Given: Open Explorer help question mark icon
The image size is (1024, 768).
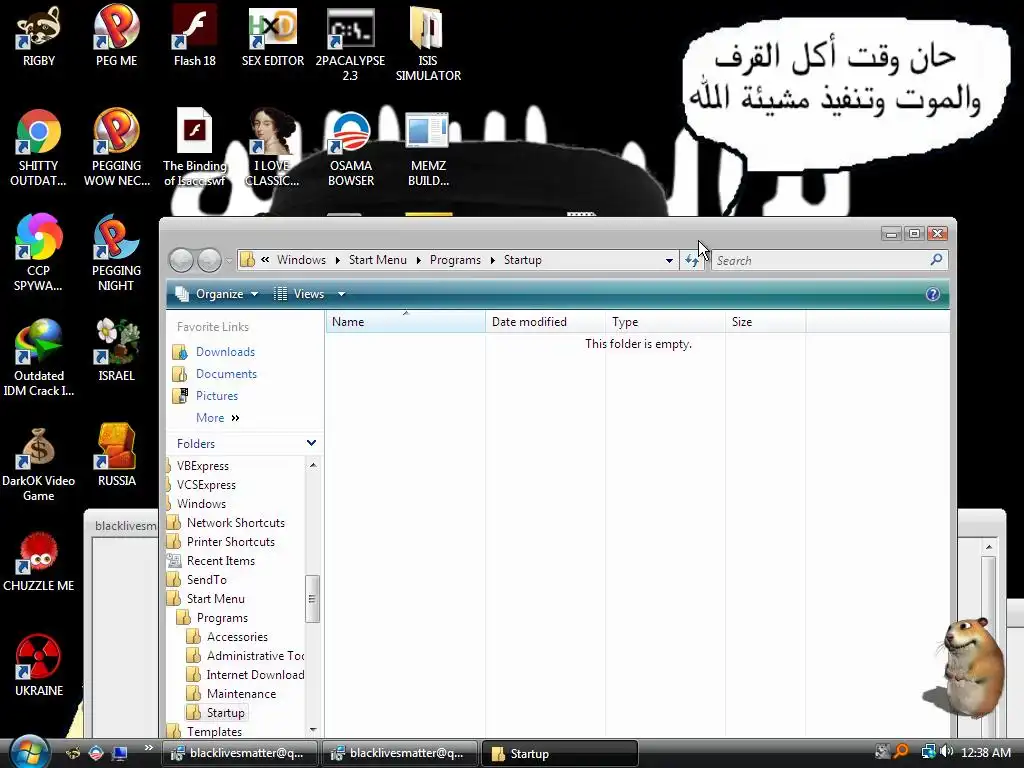Looking at the screenshot, I should [x=933, y=295].
